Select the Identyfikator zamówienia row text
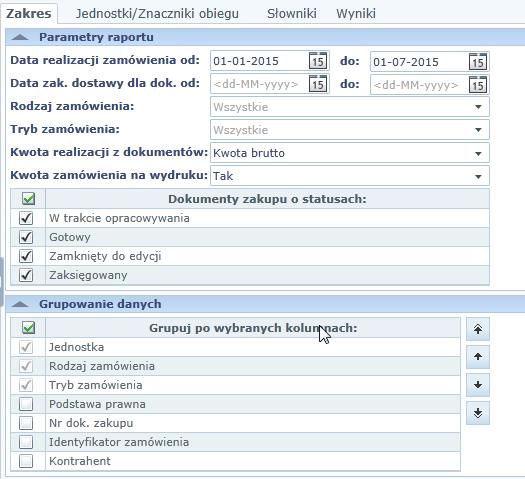Screen dimensions: 525x479 (x=119, y=442)
